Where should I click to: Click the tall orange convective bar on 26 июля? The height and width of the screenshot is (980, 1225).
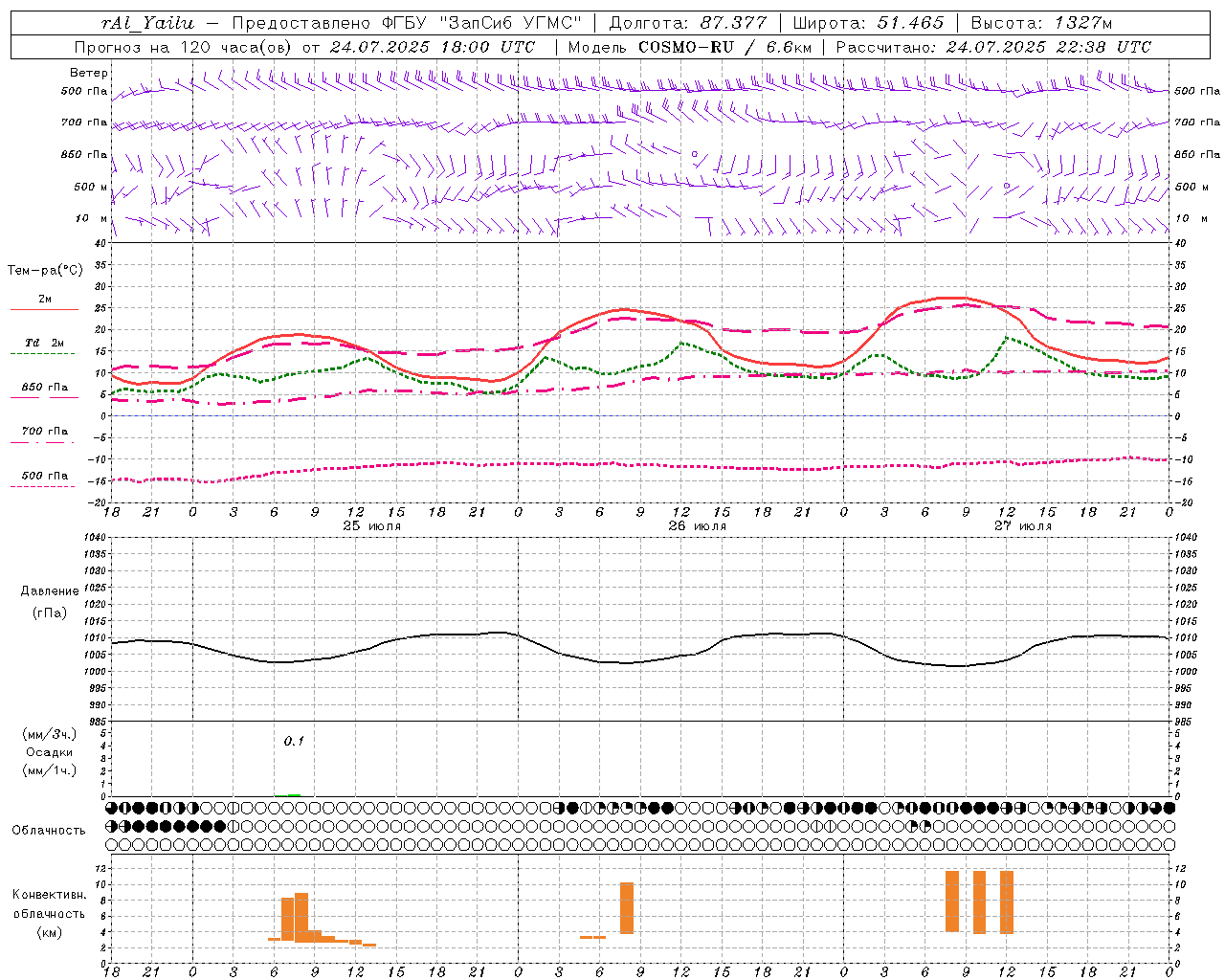tap(627, 908)
